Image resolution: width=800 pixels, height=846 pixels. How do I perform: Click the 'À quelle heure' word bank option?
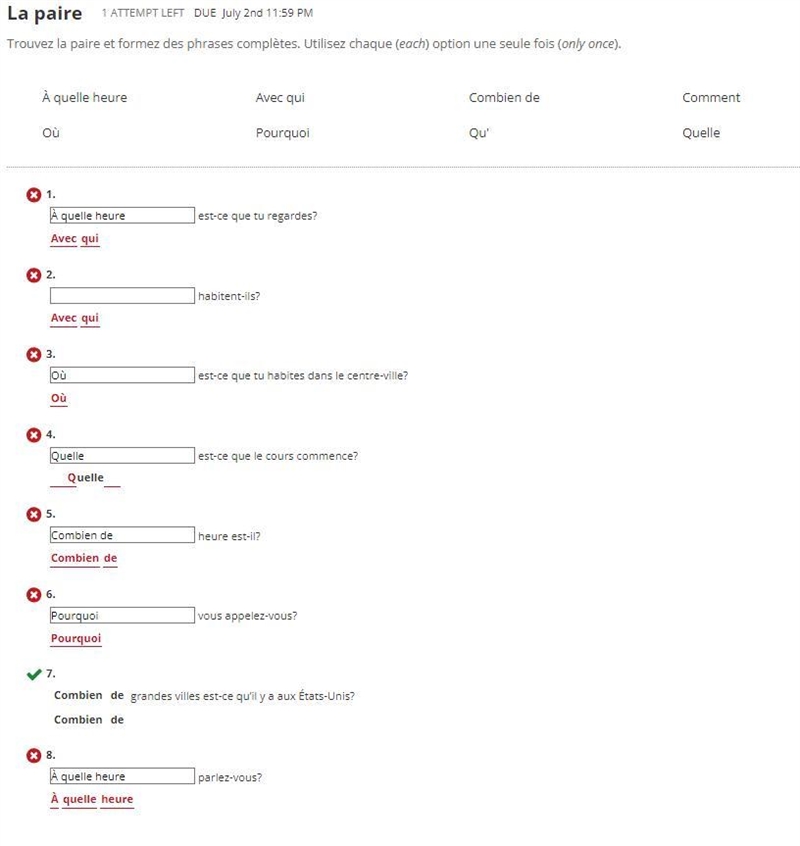click(85, 98)
